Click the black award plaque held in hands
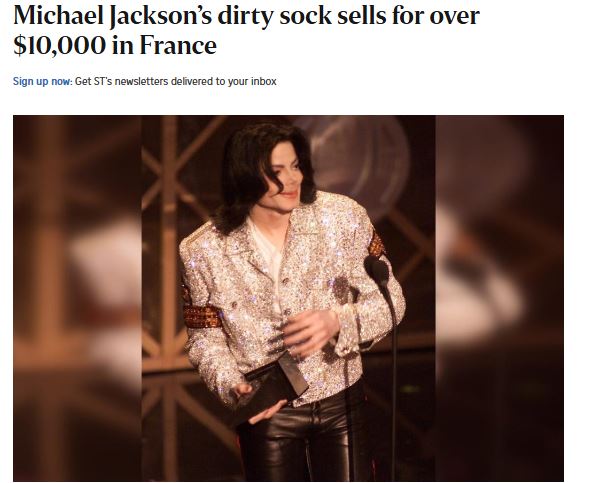Image resolution: width=589 pixels, height=483 pixels. (x=276, y=387)
